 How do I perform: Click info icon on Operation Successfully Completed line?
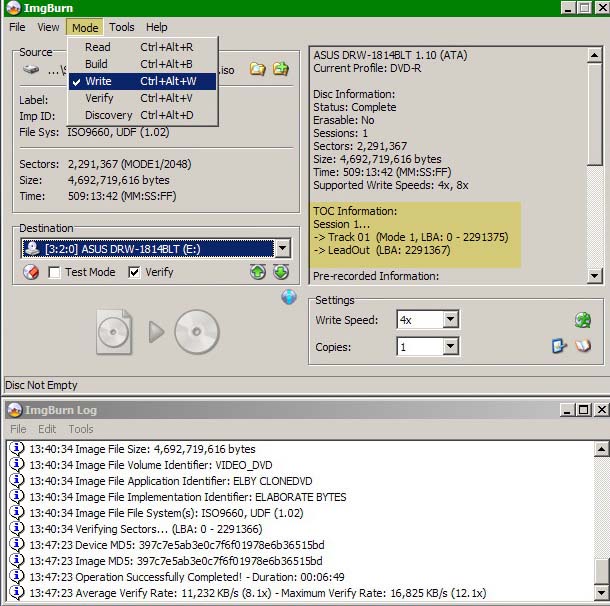pos(16,576)
